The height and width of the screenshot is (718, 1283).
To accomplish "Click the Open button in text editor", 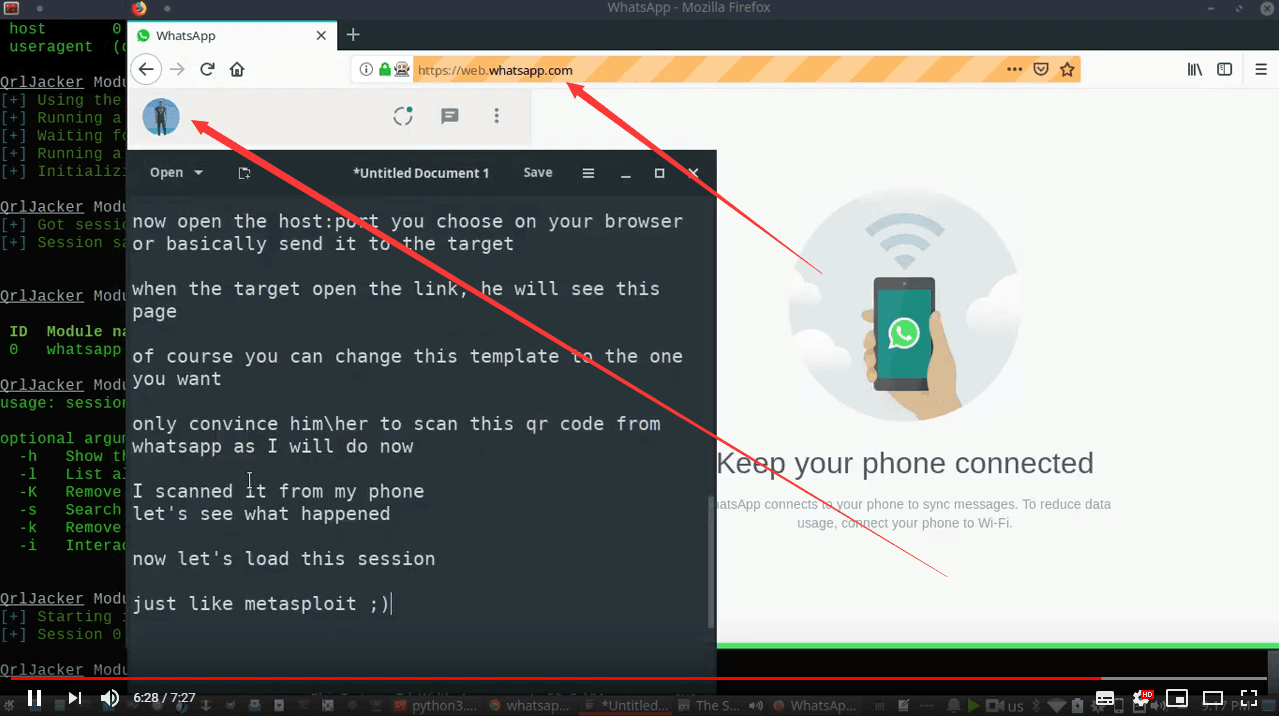I will 166,173.
